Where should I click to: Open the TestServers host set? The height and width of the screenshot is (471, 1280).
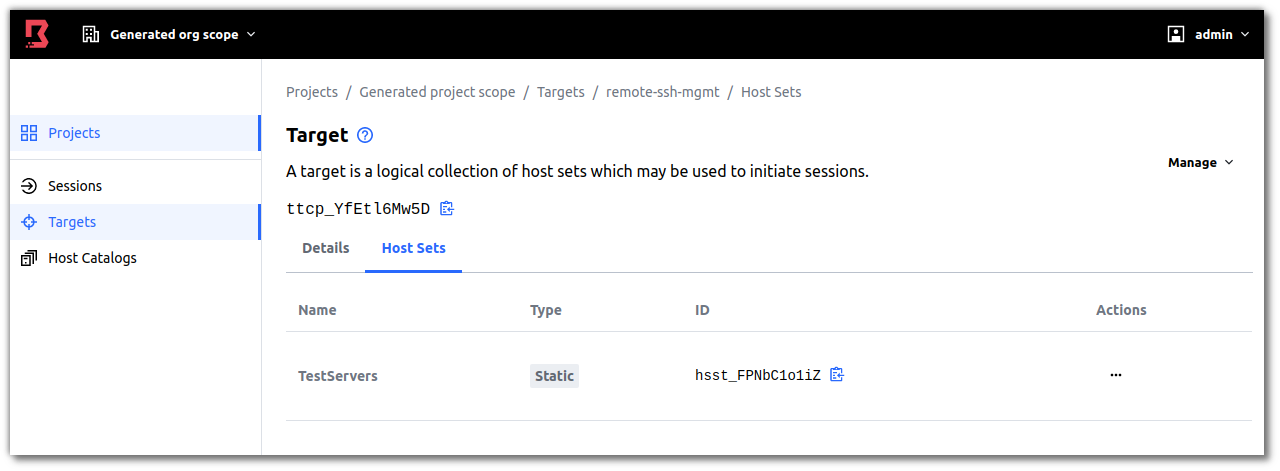click(x=338, y=376)
